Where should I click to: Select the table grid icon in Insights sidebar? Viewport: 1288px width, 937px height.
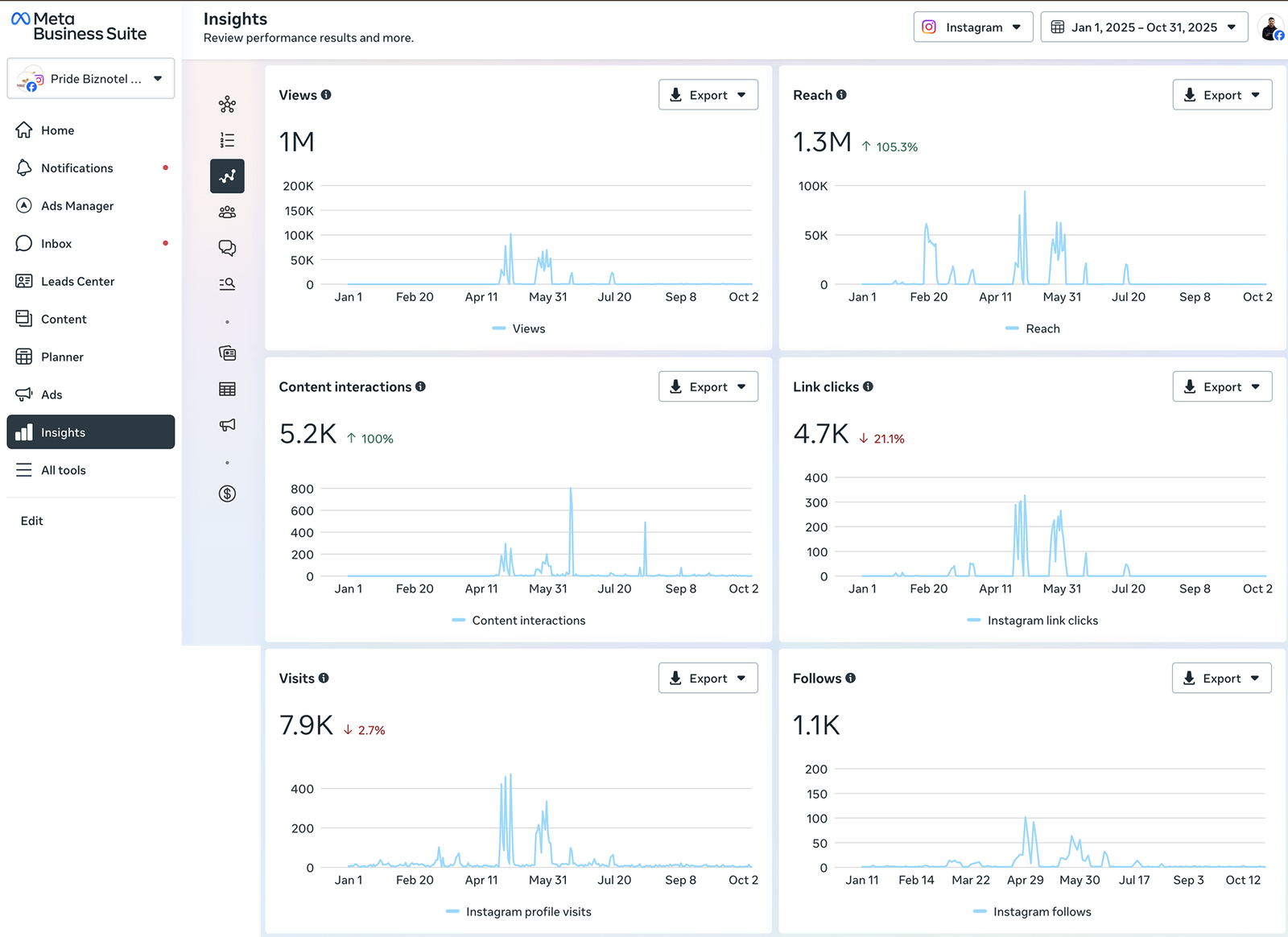point(227,390)
